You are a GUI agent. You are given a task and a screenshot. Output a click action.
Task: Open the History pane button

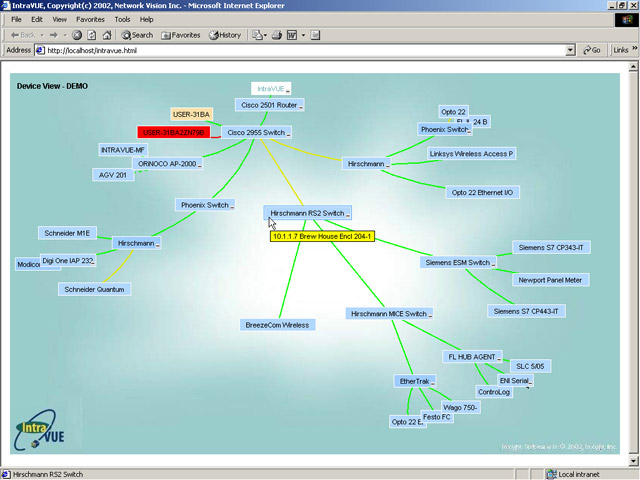(225, 35)
